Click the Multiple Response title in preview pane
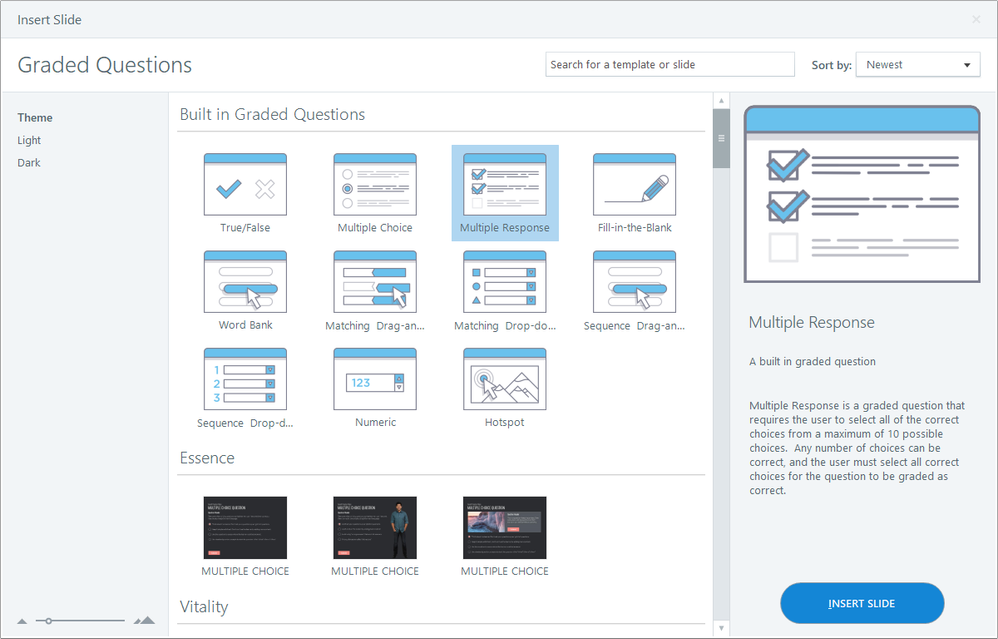Image resolution: width=998 pixels, height=639 pixels. click(812, 323)
